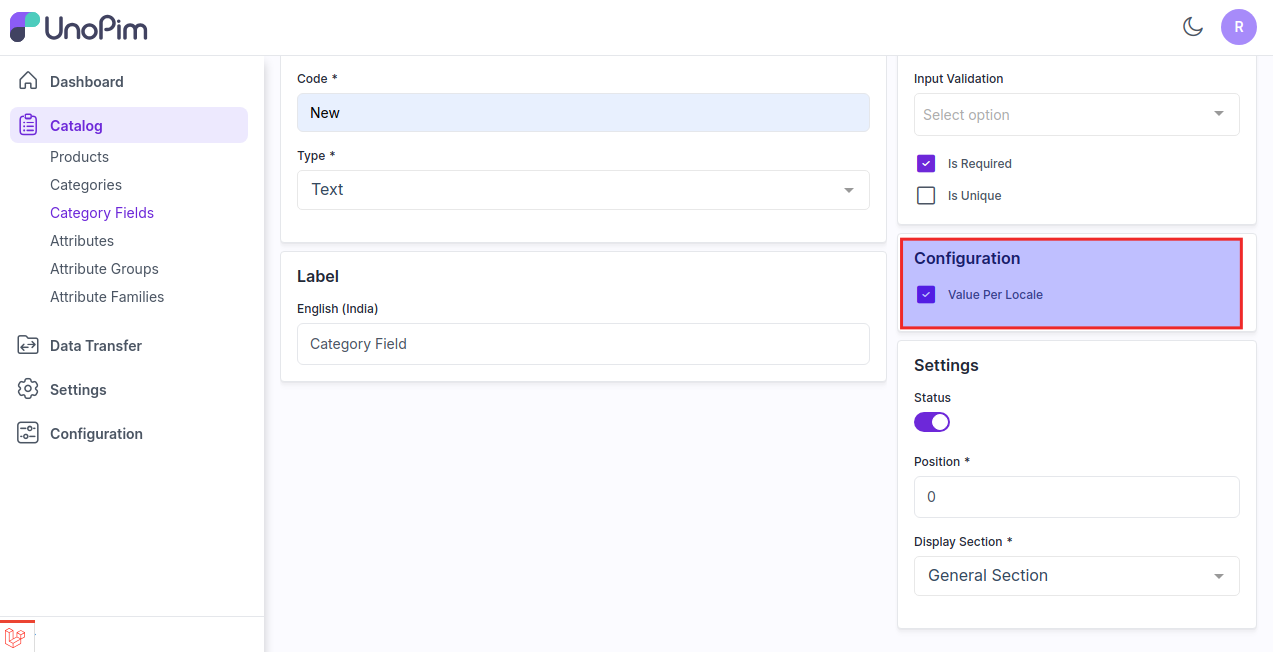The height and width of the screenshot is (652, 1273).
Task: Click the UnoPim logo
Action: pyautogui.click(x=78, y=27)
